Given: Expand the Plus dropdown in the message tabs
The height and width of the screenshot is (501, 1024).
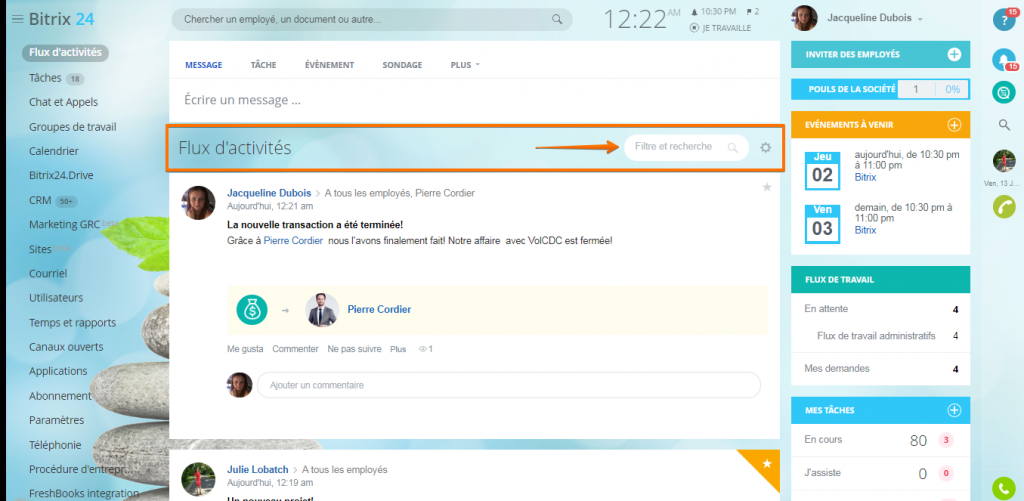Looking at the screenshot, I should (x=465, y=65).
